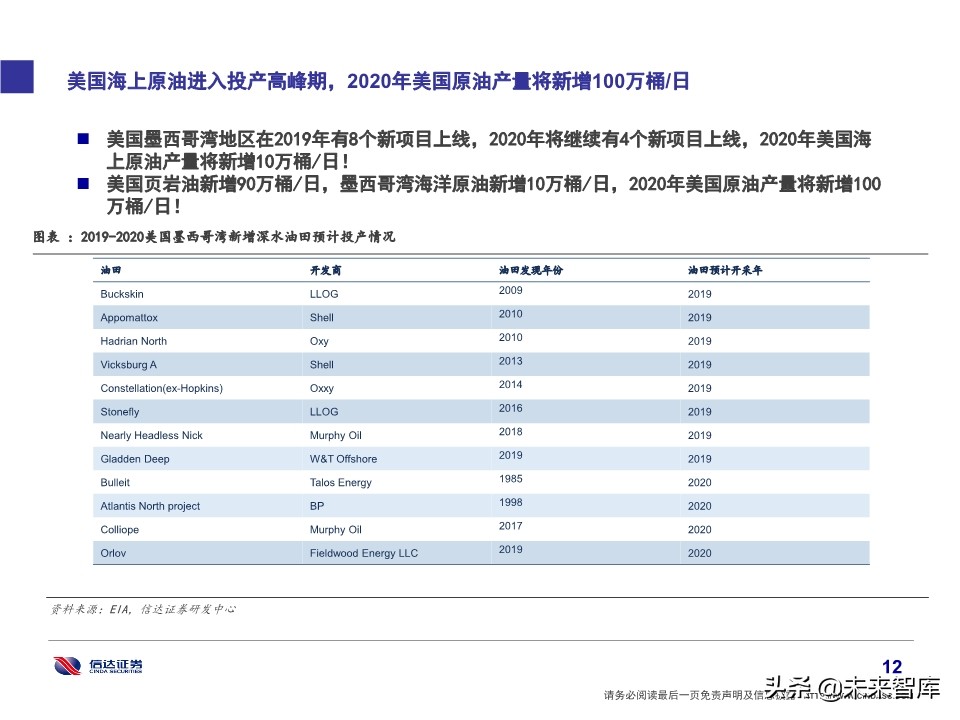Viewport: 960px width, 720px height.
Task: Click discovery year 2013 for Vicksburg A
Action: 511,361
